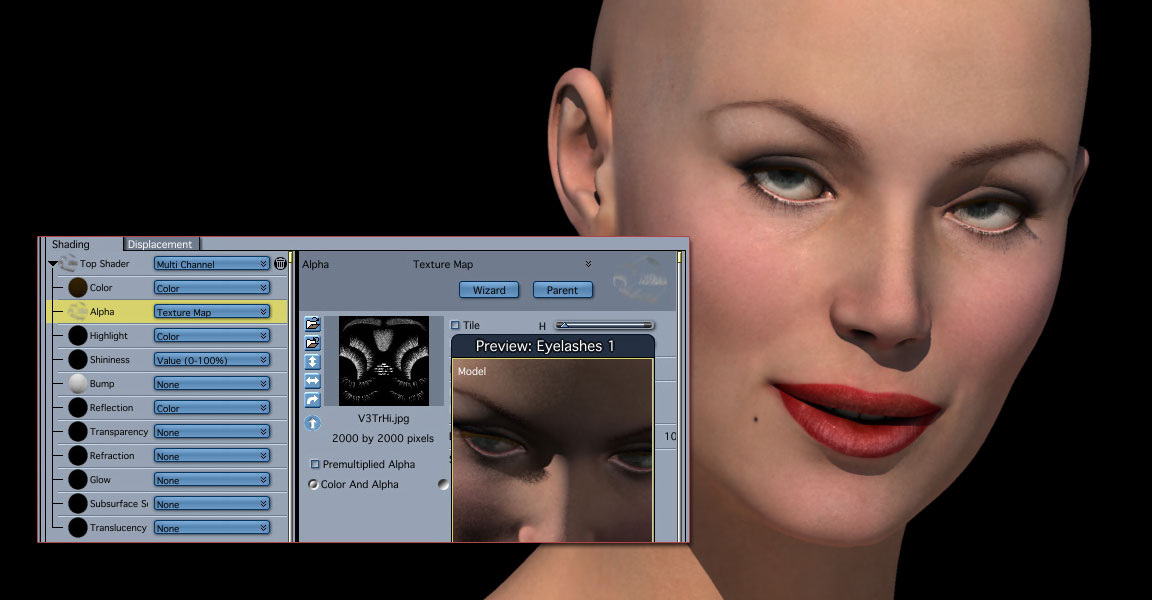Open Shininess Value (0-100%) dropdown
This screenshot has height=600, width=1152.
[x=212, y=360]
